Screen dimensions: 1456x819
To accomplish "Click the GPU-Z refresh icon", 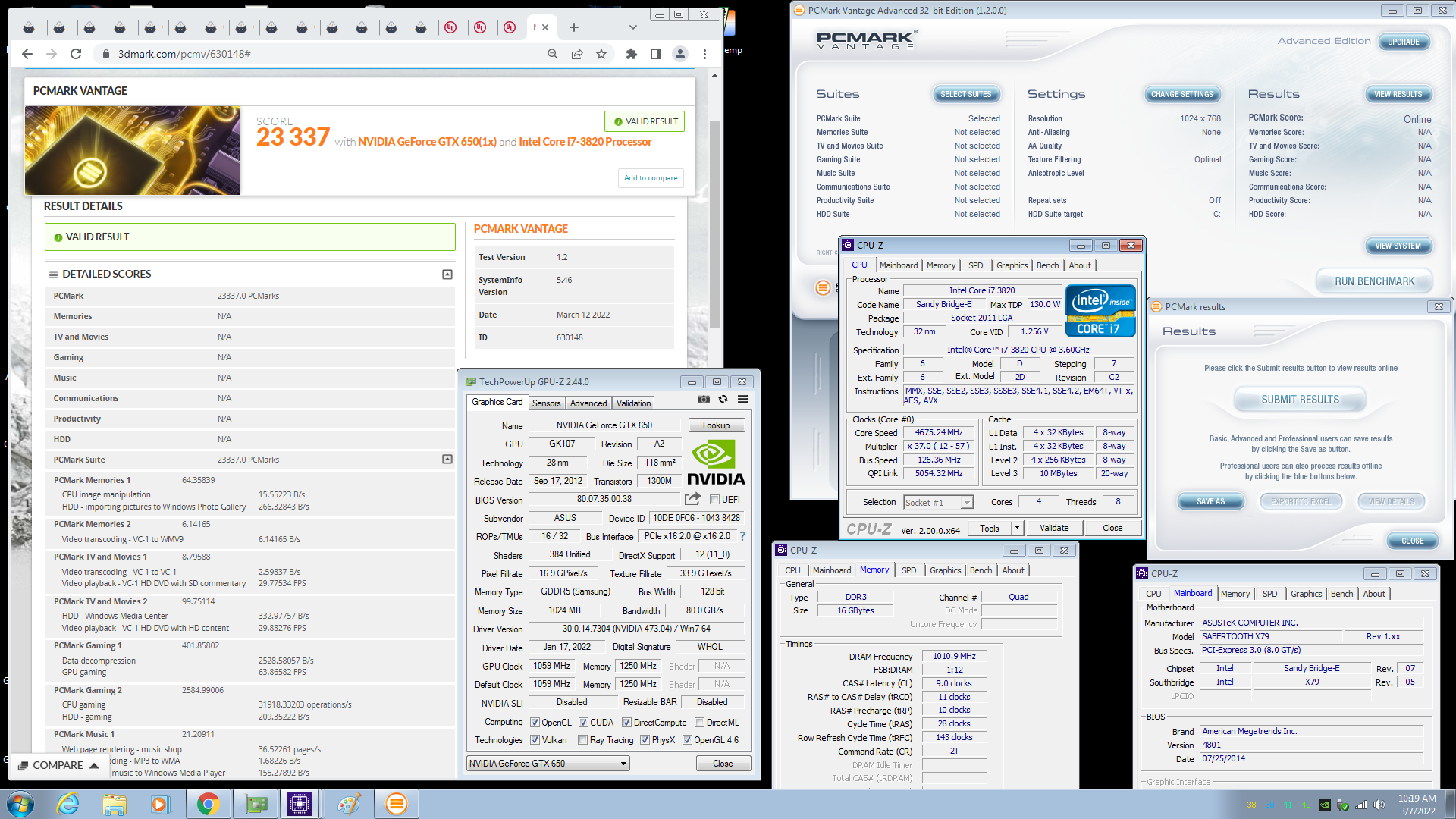I will click(723, 399).
